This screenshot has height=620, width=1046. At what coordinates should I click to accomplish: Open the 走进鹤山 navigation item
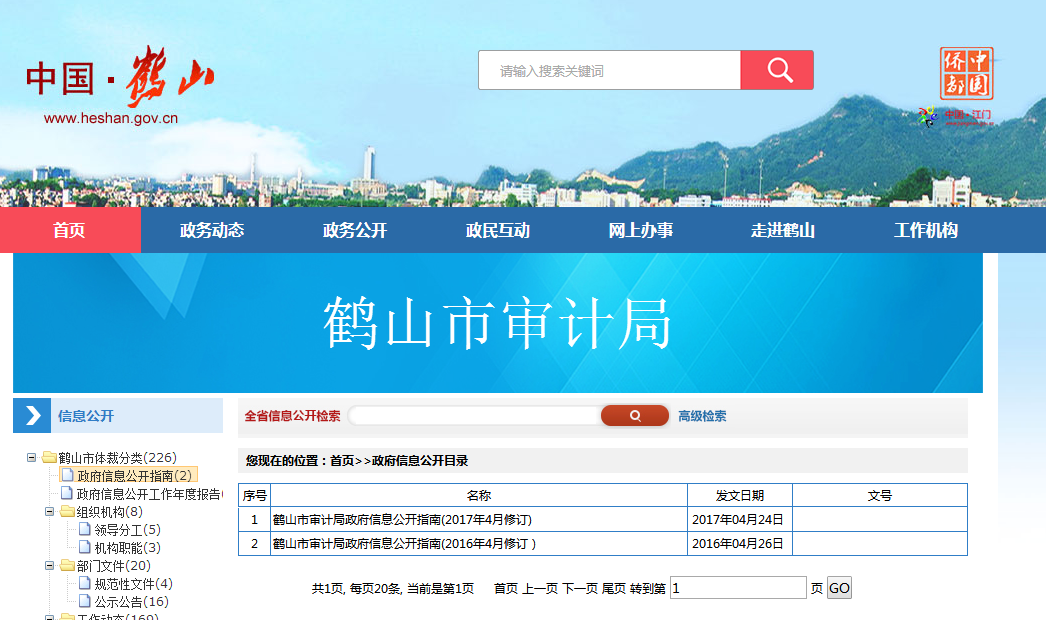pos(783,231)
